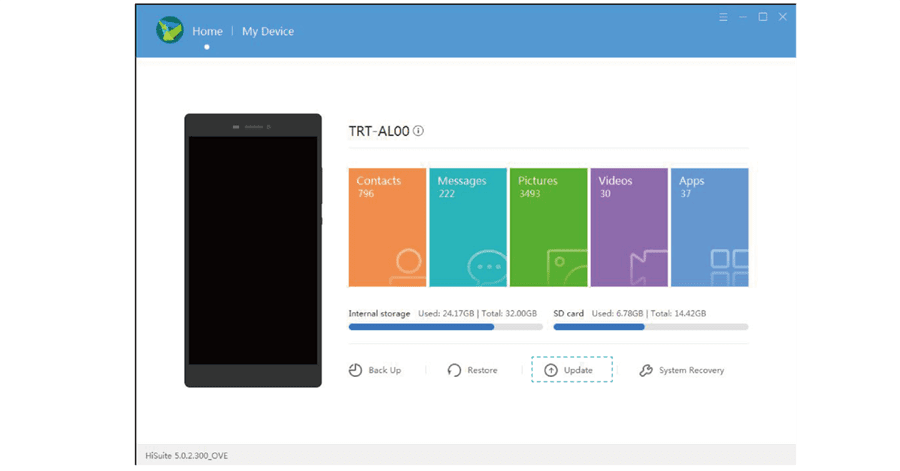This screenshot has width=900, height=471.
Task: Open the device info icon beside TRT-AL00
Action: [x=419, y=131]
